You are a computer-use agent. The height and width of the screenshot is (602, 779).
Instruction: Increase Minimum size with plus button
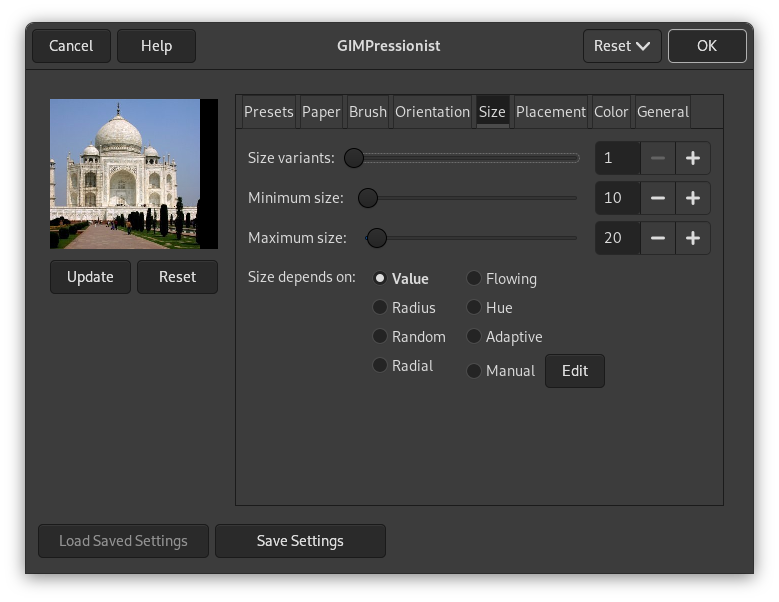coord(692,198)
